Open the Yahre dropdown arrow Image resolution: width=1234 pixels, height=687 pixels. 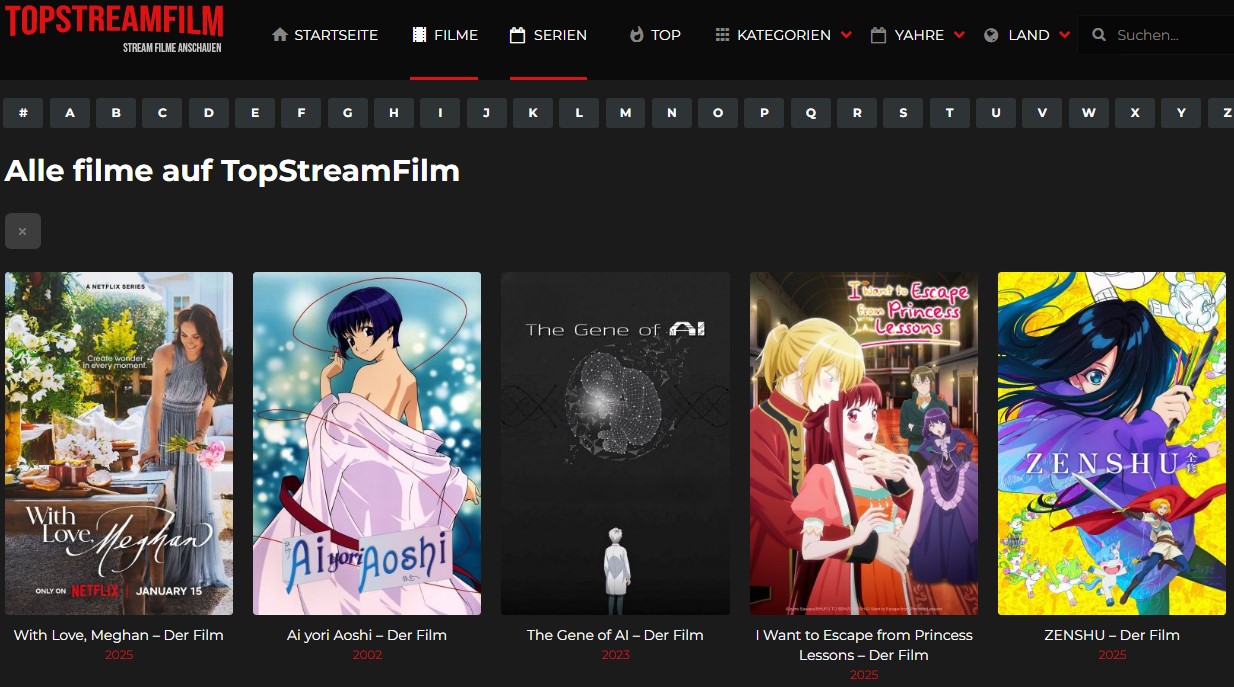click(961, 34)
